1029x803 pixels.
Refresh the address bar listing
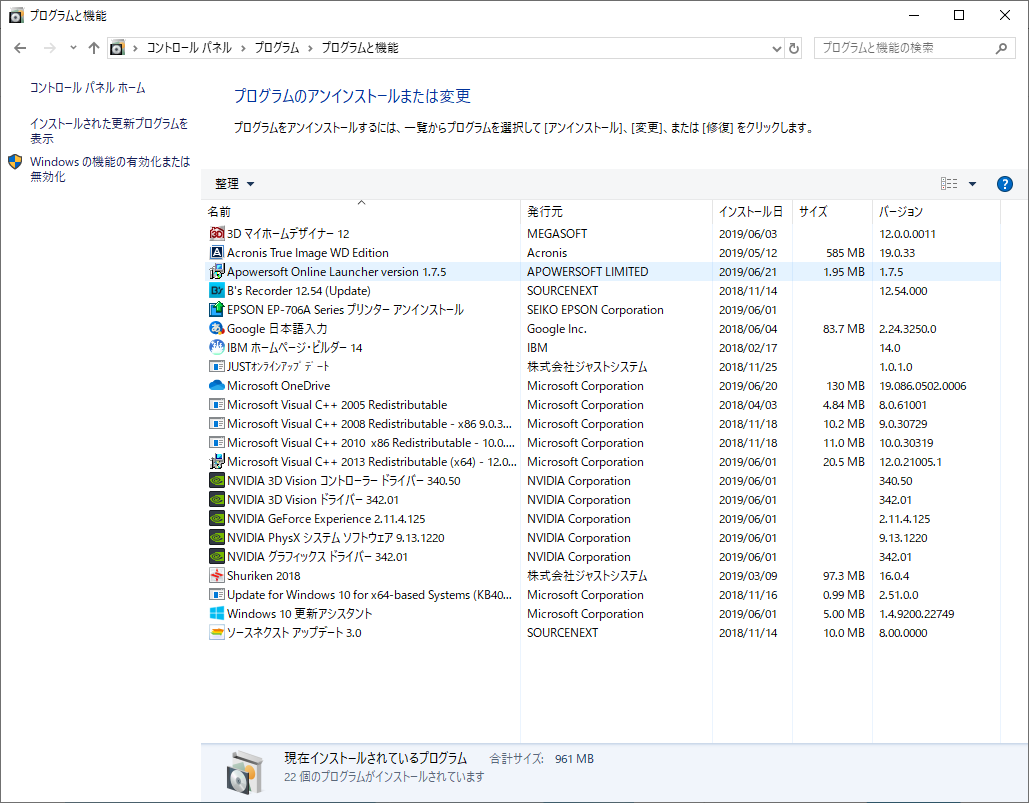point(794,48)
